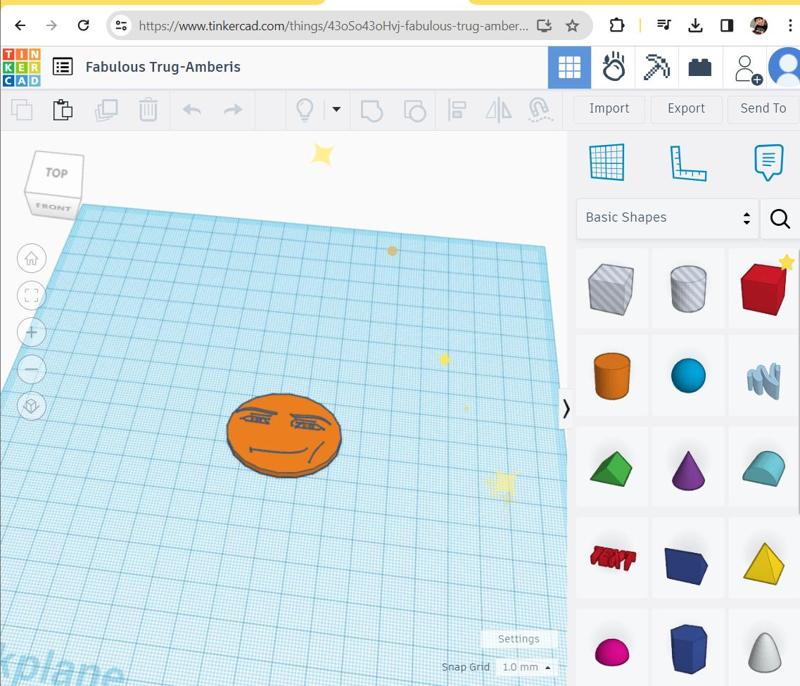This screenshot has height=686, width=800.
Task: Pick the dark blue Wedge shape
Action: pos(686,564)
